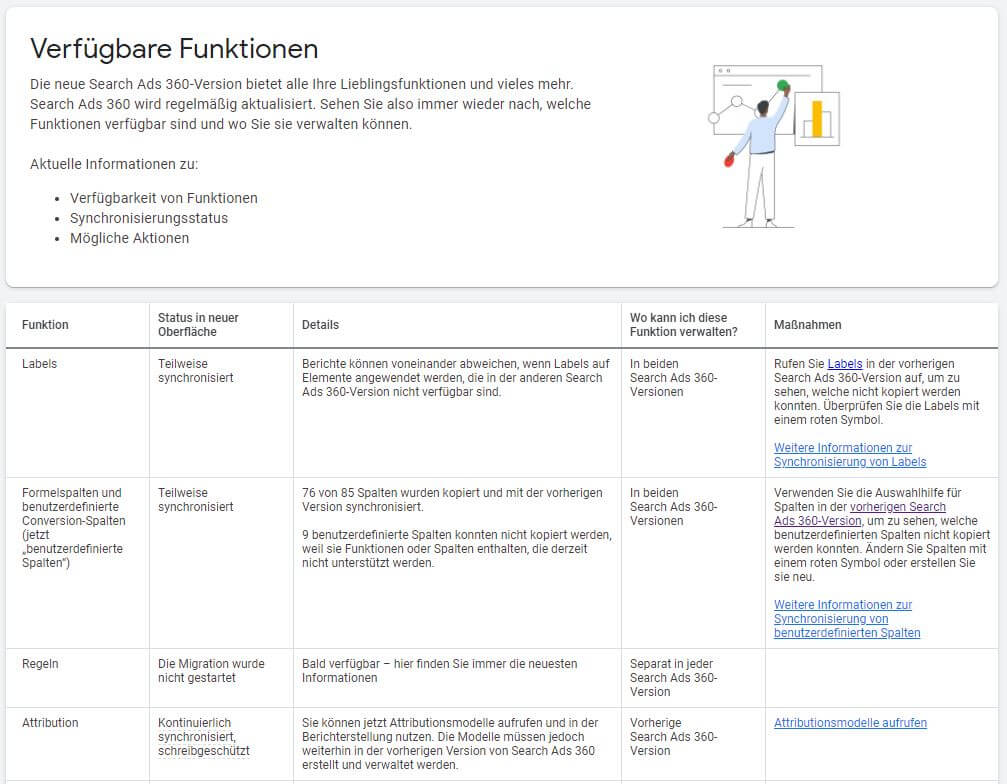Click the "Synchronisierungsstatus" bullet item

(149, 218)
